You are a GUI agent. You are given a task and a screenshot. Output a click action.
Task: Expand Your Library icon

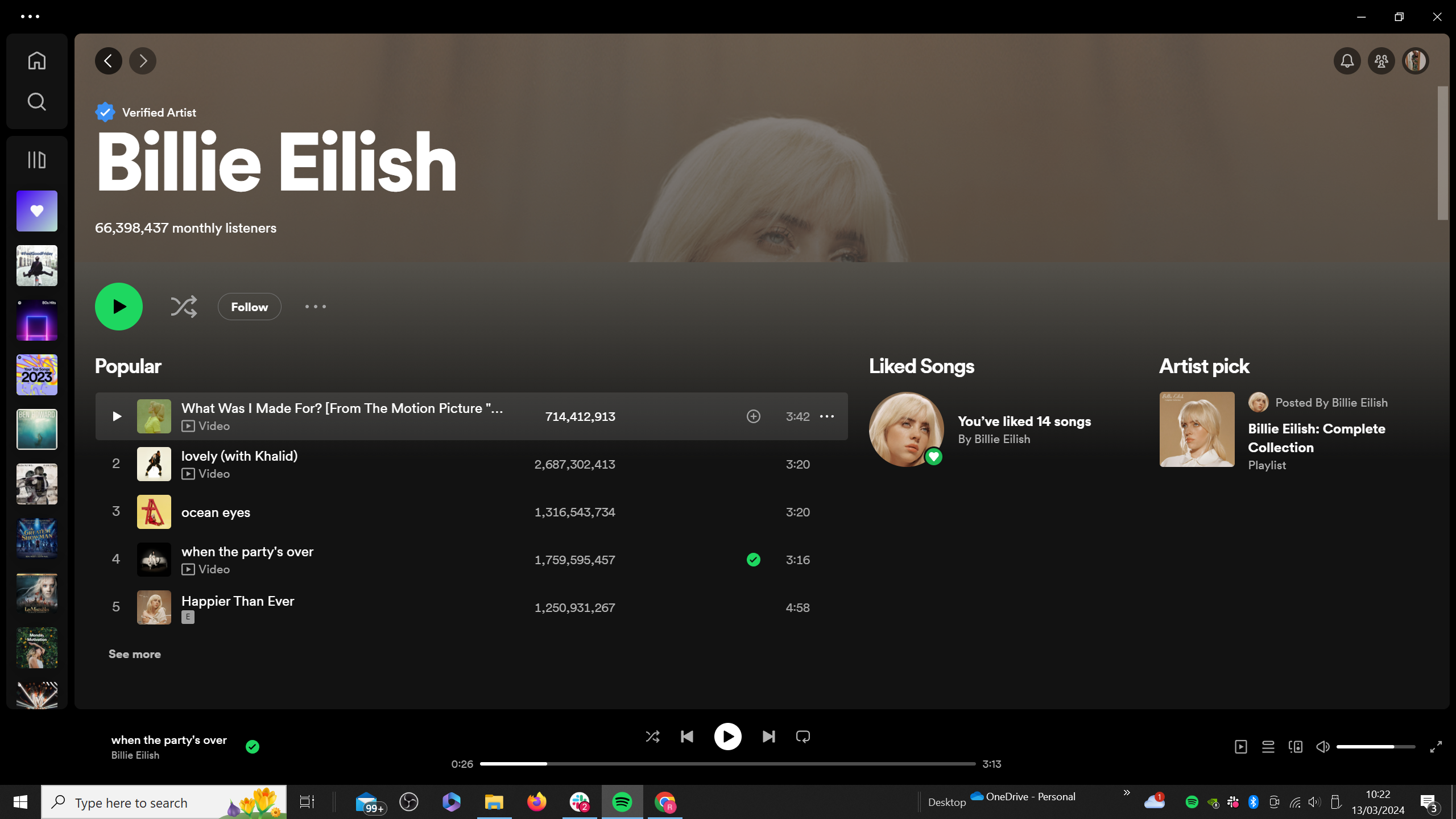point(37,160)
